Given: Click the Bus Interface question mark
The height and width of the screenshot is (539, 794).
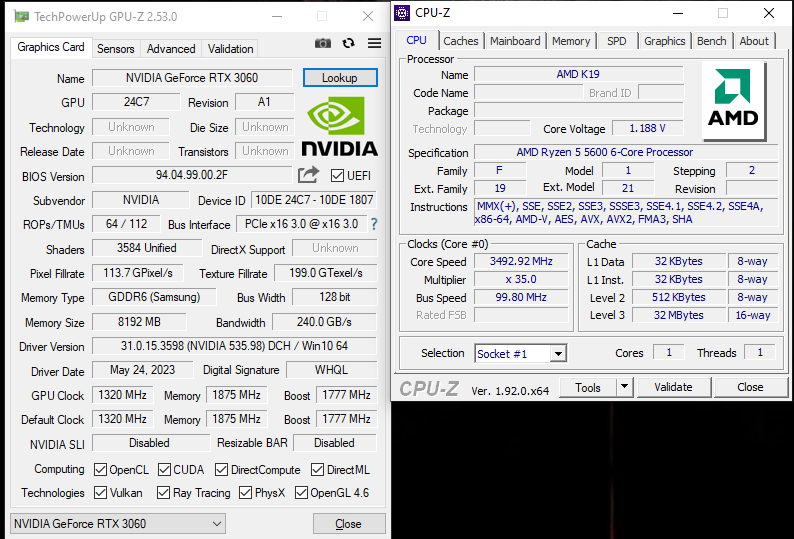Looking at the screenshot, I should pos(374,224).
